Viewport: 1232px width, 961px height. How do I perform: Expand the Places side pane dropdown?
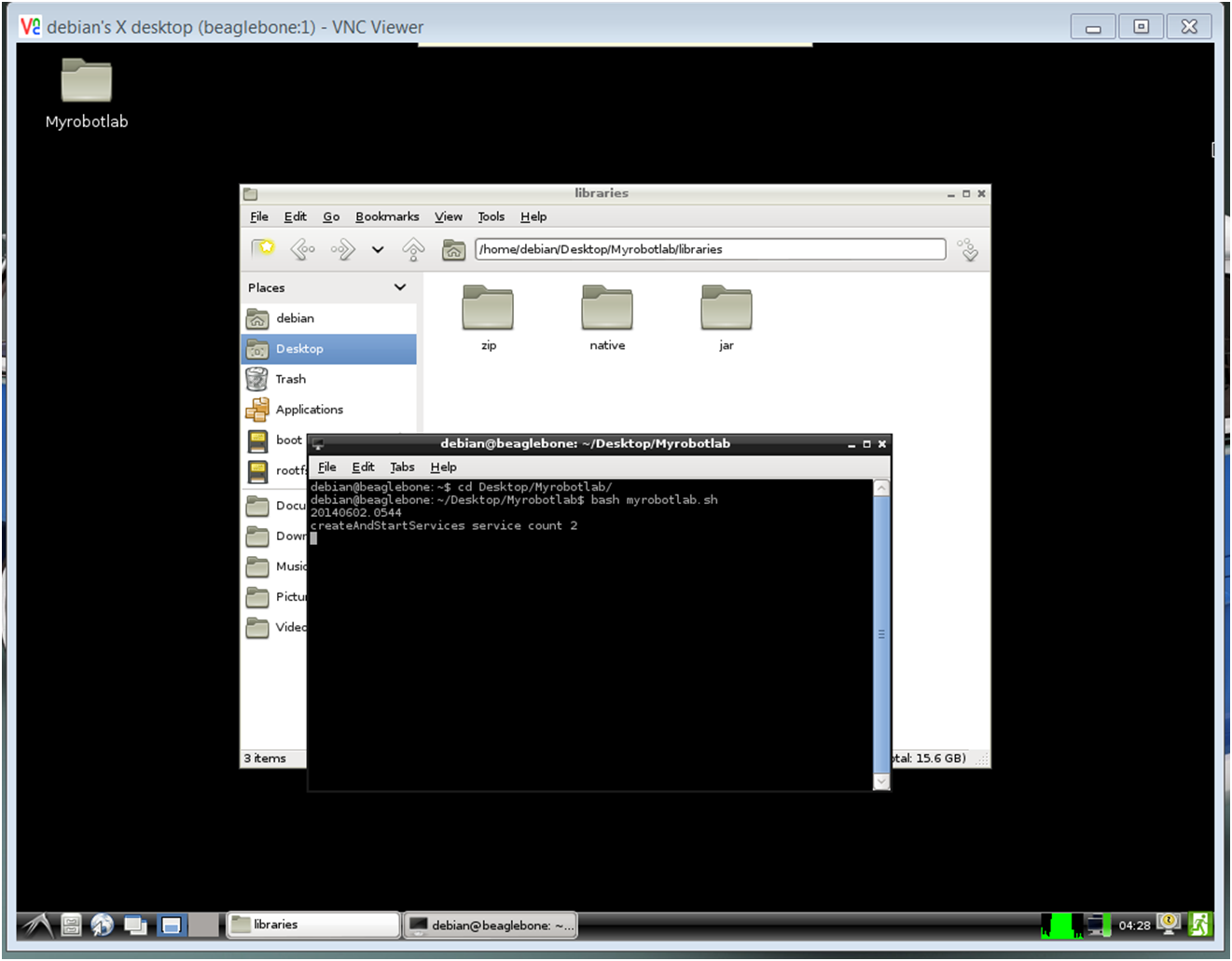[x=400, y=287]
